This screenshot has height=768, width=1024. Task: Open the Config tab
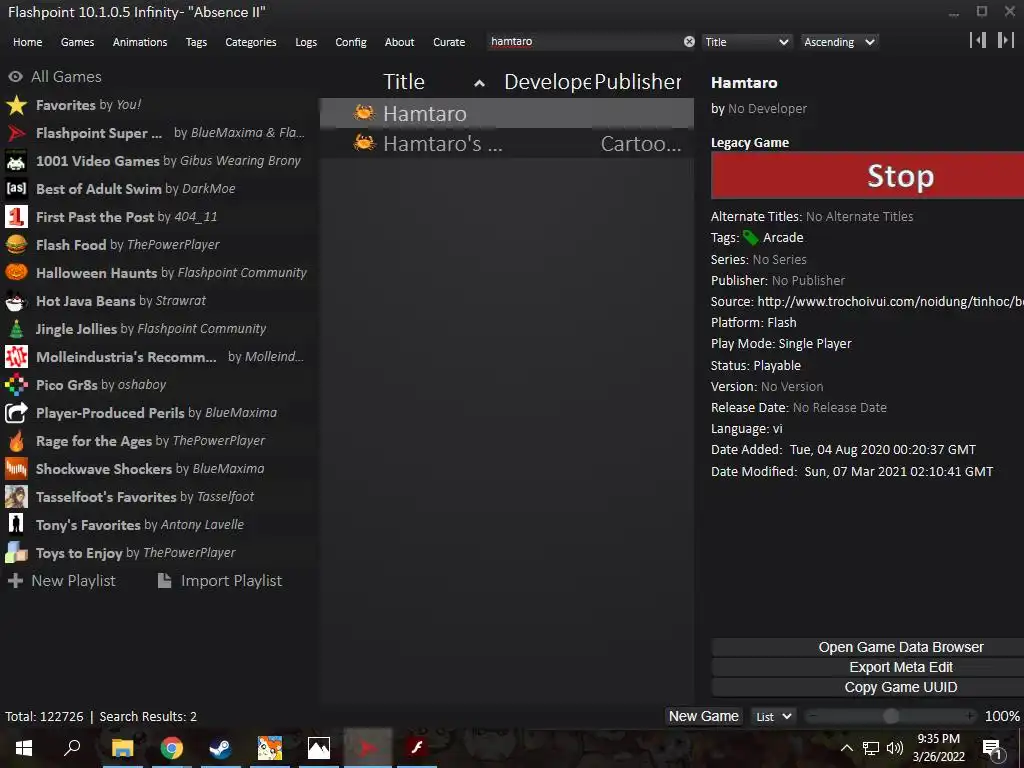click(351, 42)
